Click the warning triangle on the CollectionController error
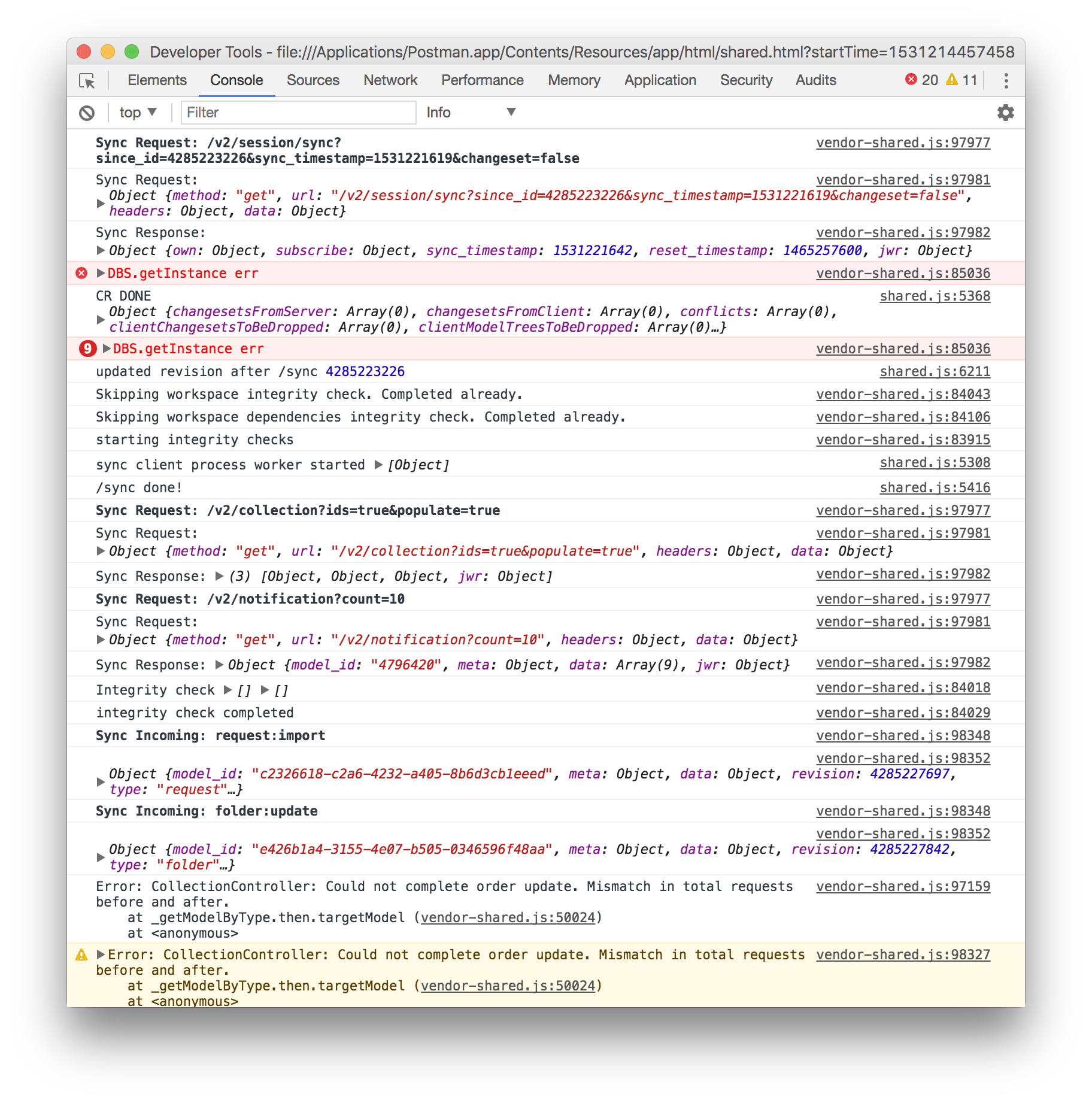Viewport: 1092px width, 1103px height. tap(83, 954)
